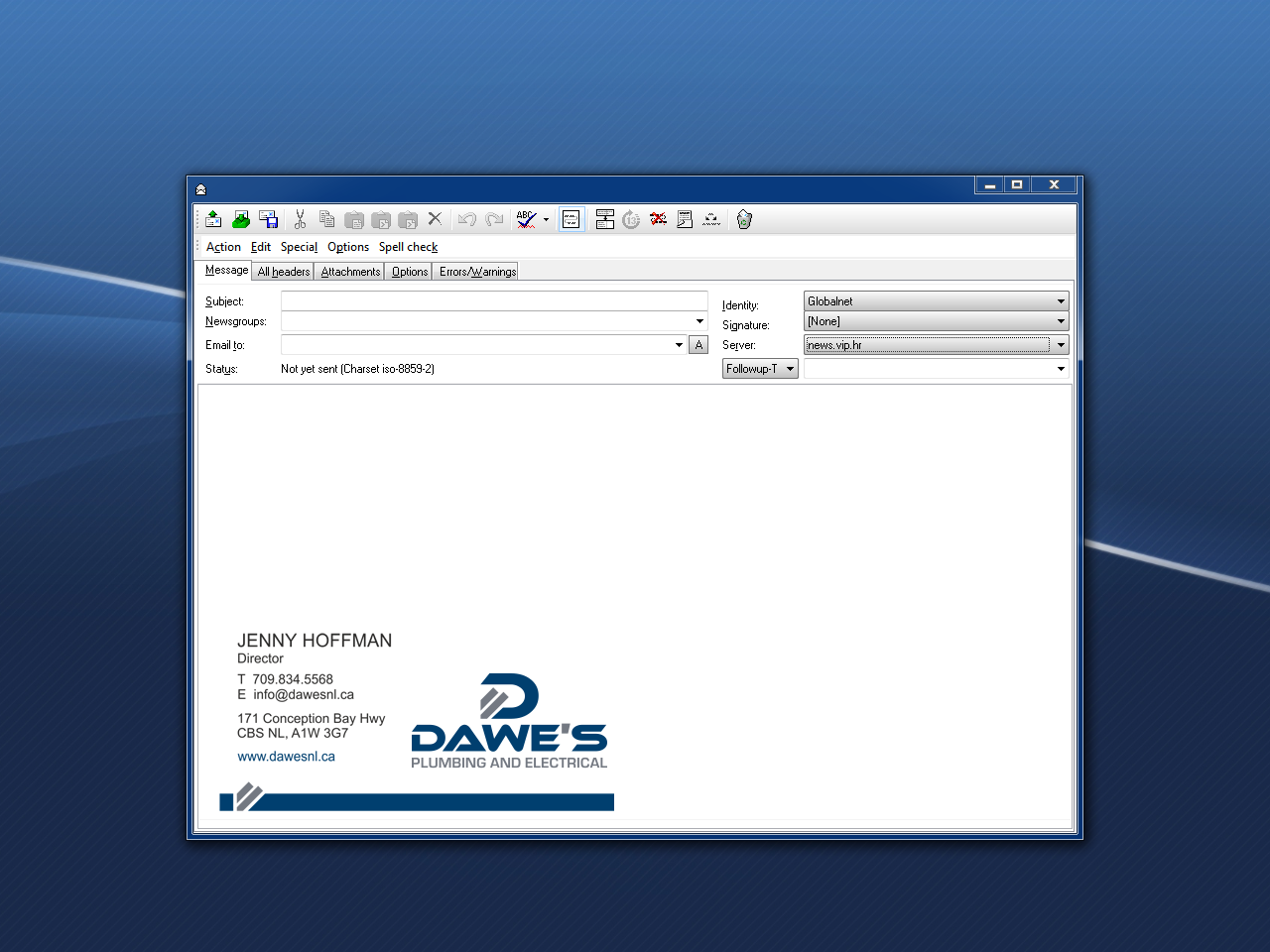Copy text with the copy icon
The width and height of the screenshot is (1270, 952).
point(326,219)
